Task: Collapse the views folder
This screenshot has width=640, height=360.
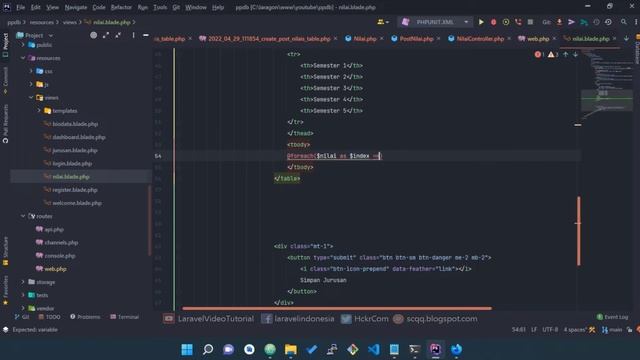Action: tap(31, 98)
